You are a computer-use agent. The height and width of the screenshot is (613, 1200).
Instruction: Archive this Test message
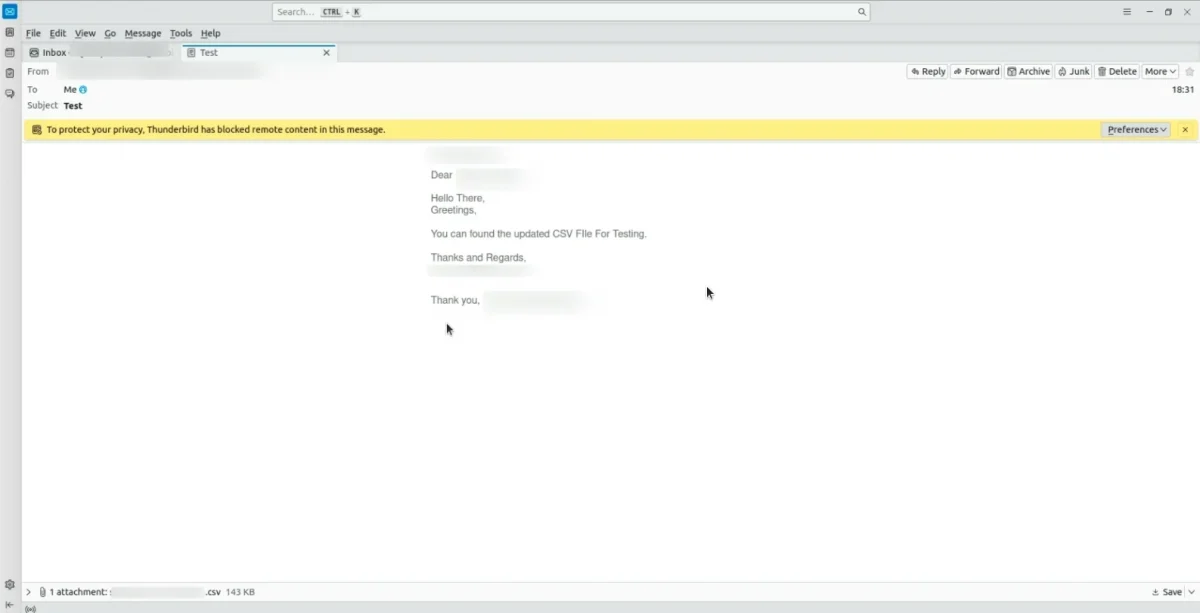[1028, 71]
